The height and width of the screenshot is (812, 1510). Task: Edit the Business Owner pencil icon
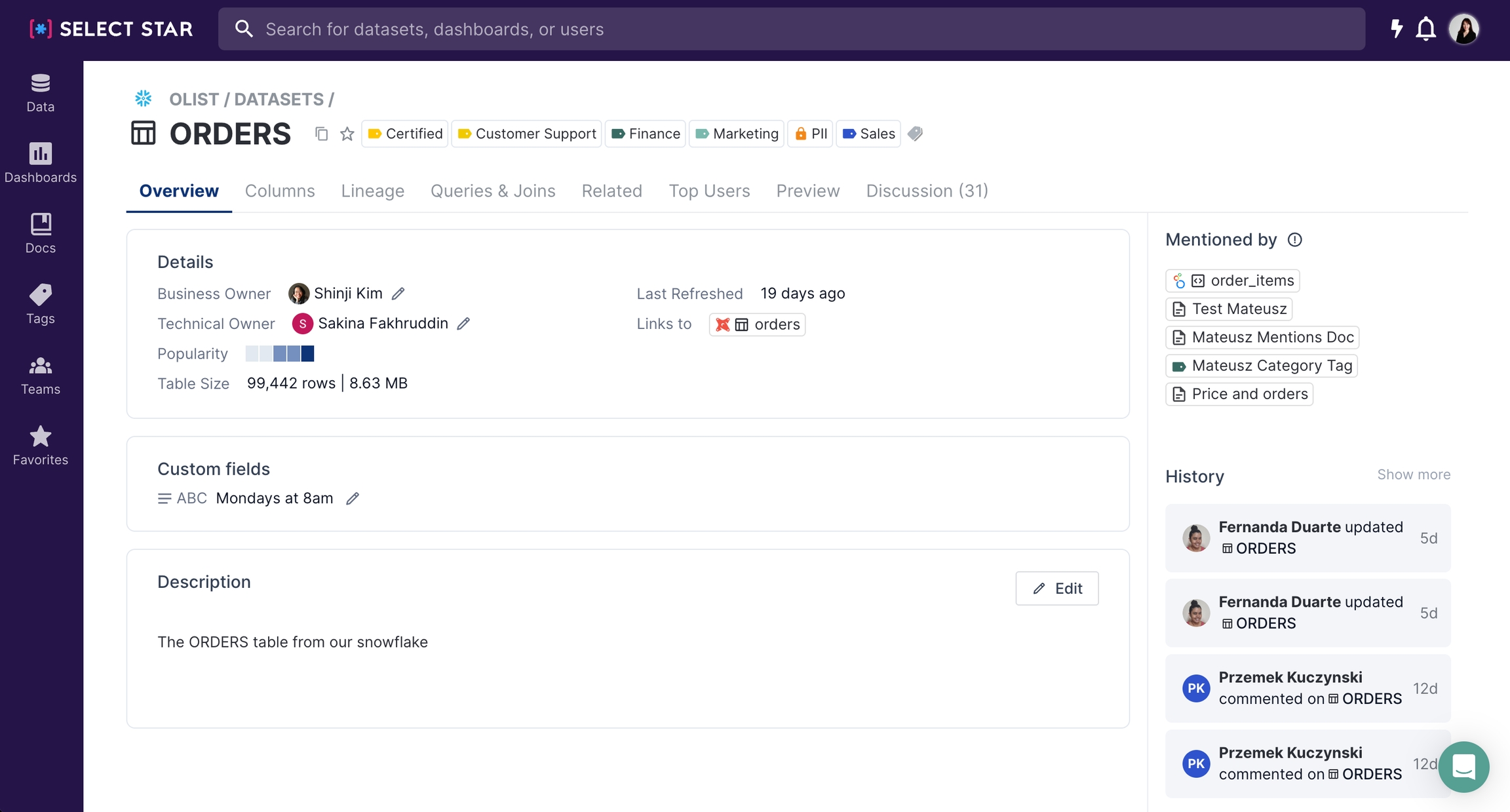[398, 294]
